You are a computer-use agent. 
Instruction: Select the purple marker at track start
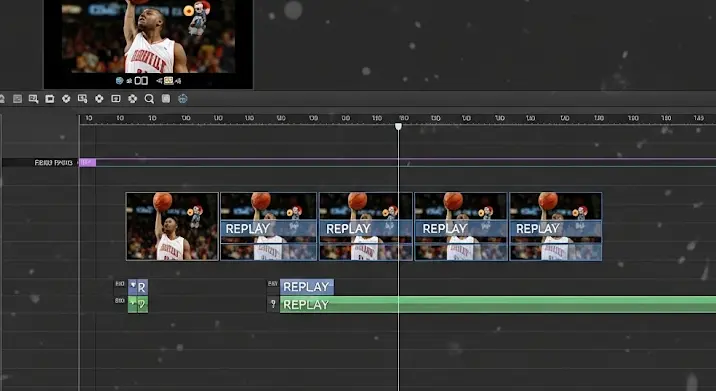click(x=88, y=162)
